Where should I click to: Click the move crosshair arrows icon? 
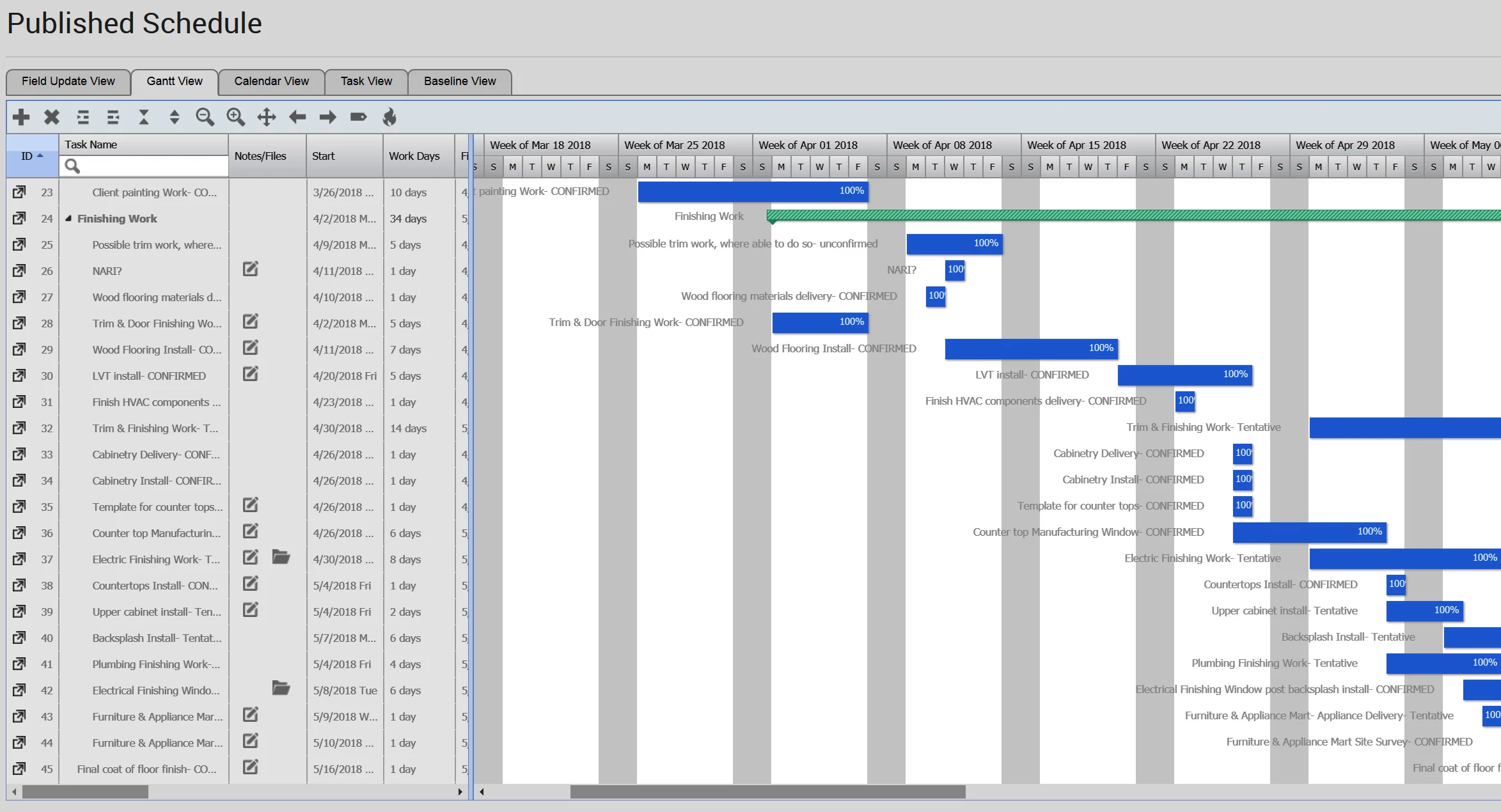pyautogui.click(x=267, y=117)
